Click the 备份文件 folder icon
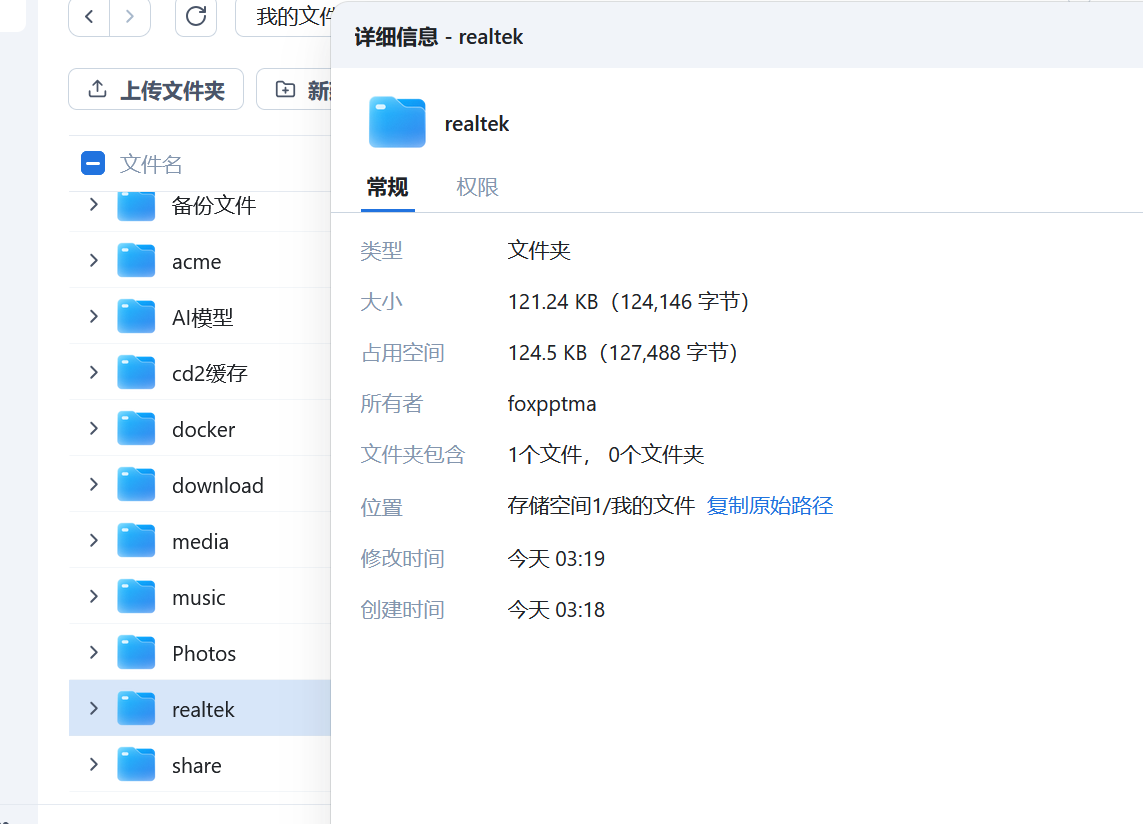Image resolution: width=1143 pixels, height=824 pixels. coord(136,206)
